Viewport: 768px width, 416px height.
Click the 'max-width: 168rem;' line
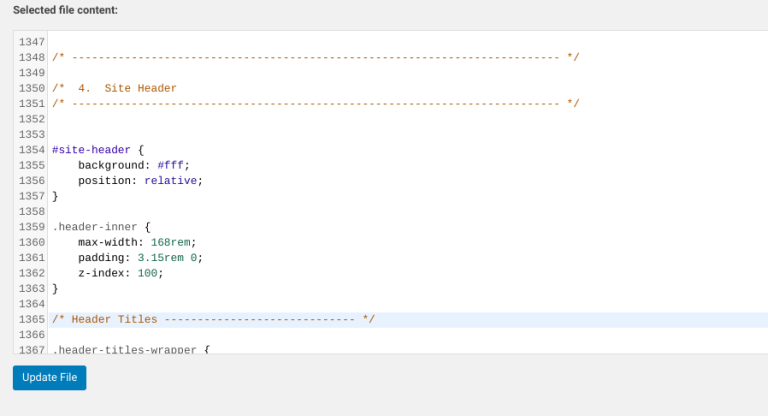point(137,242)
